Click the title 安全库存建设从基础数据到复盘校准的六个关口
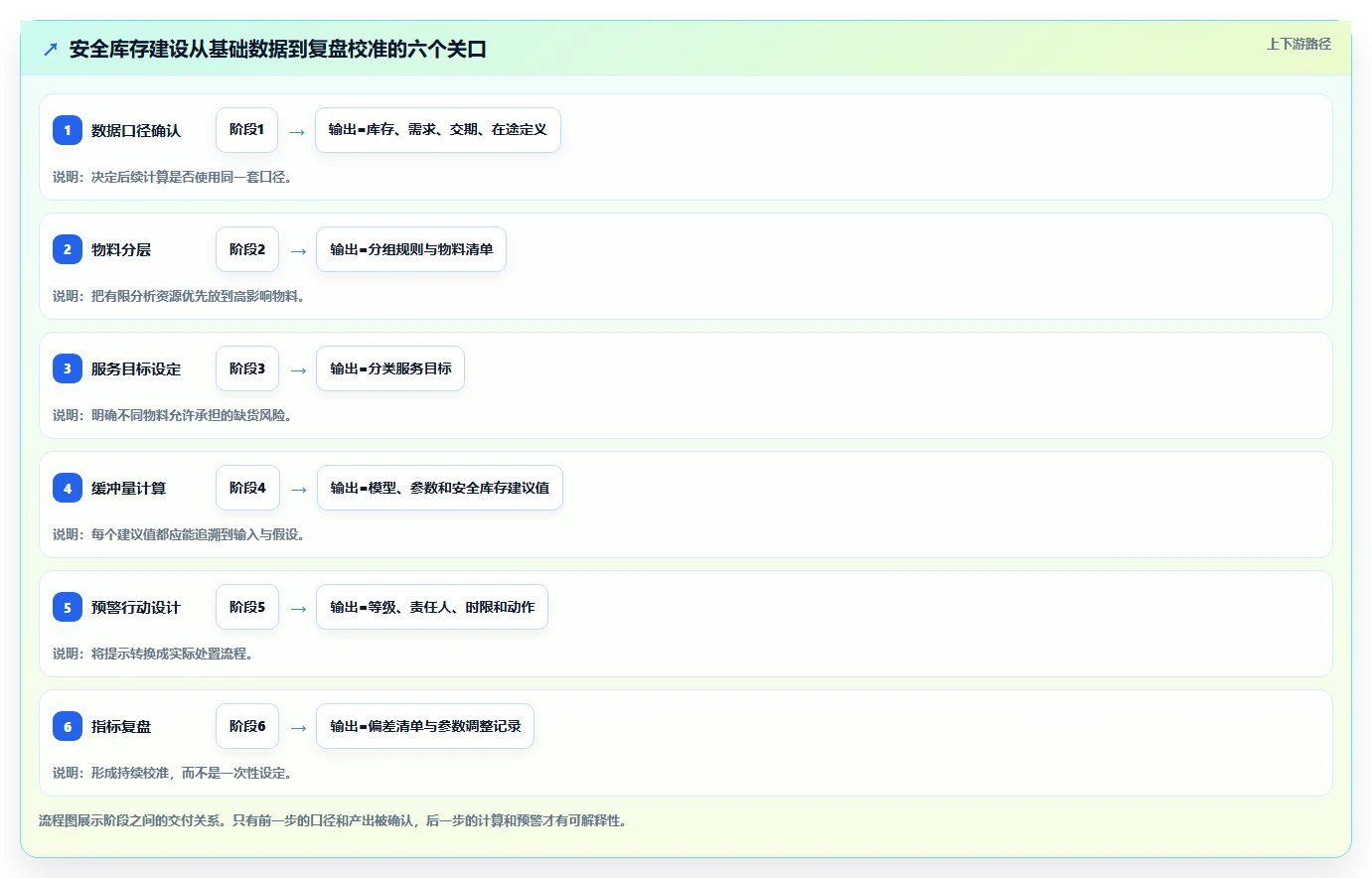The image size is (1372, 878). [277, 50]
